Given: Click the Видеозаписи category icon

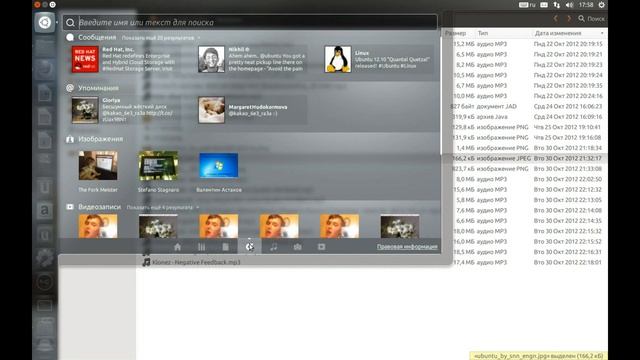Looking at the screenshot, I should [x=70, y=207].
